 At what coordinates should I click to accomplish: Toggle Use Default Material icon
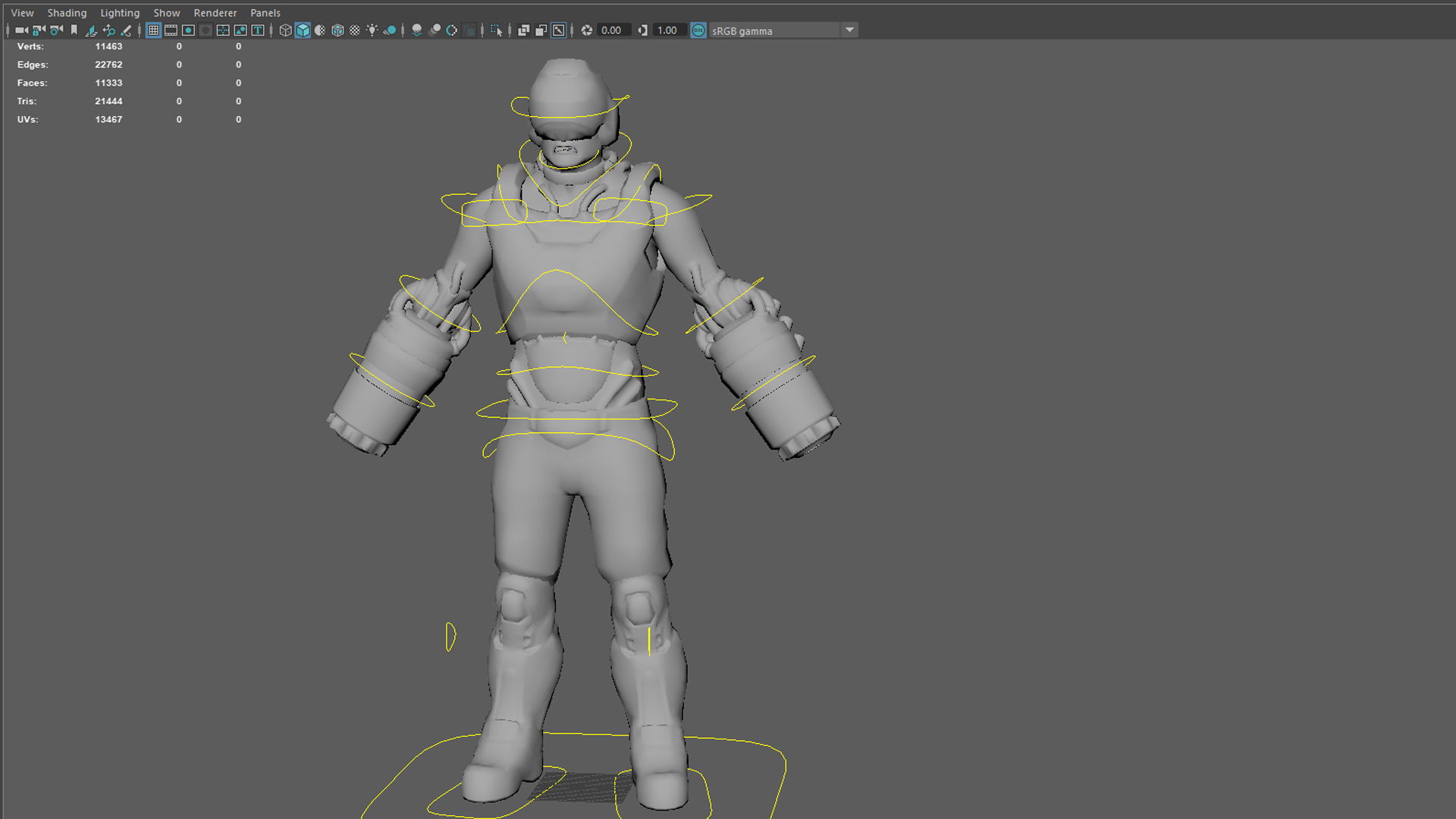[x=320, y=30]
